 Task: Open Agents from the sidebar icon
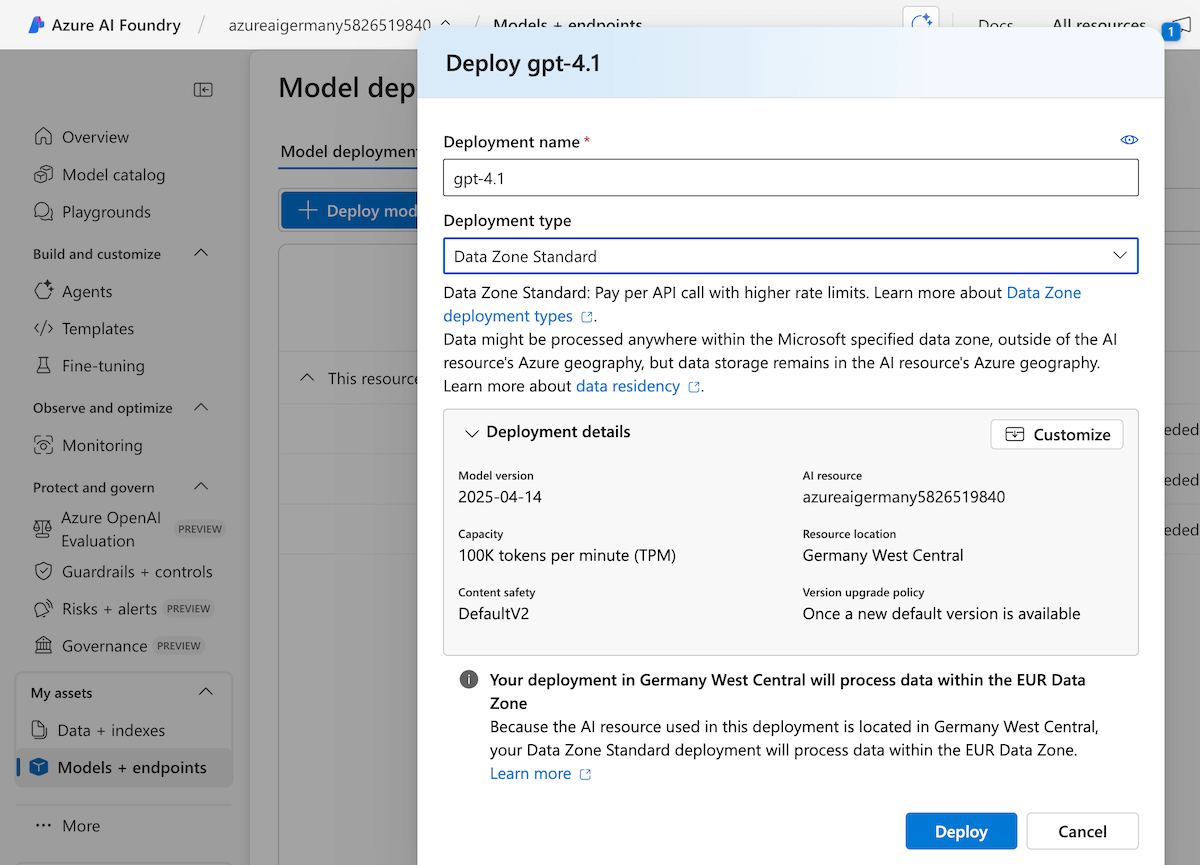[x=43, y=291]
